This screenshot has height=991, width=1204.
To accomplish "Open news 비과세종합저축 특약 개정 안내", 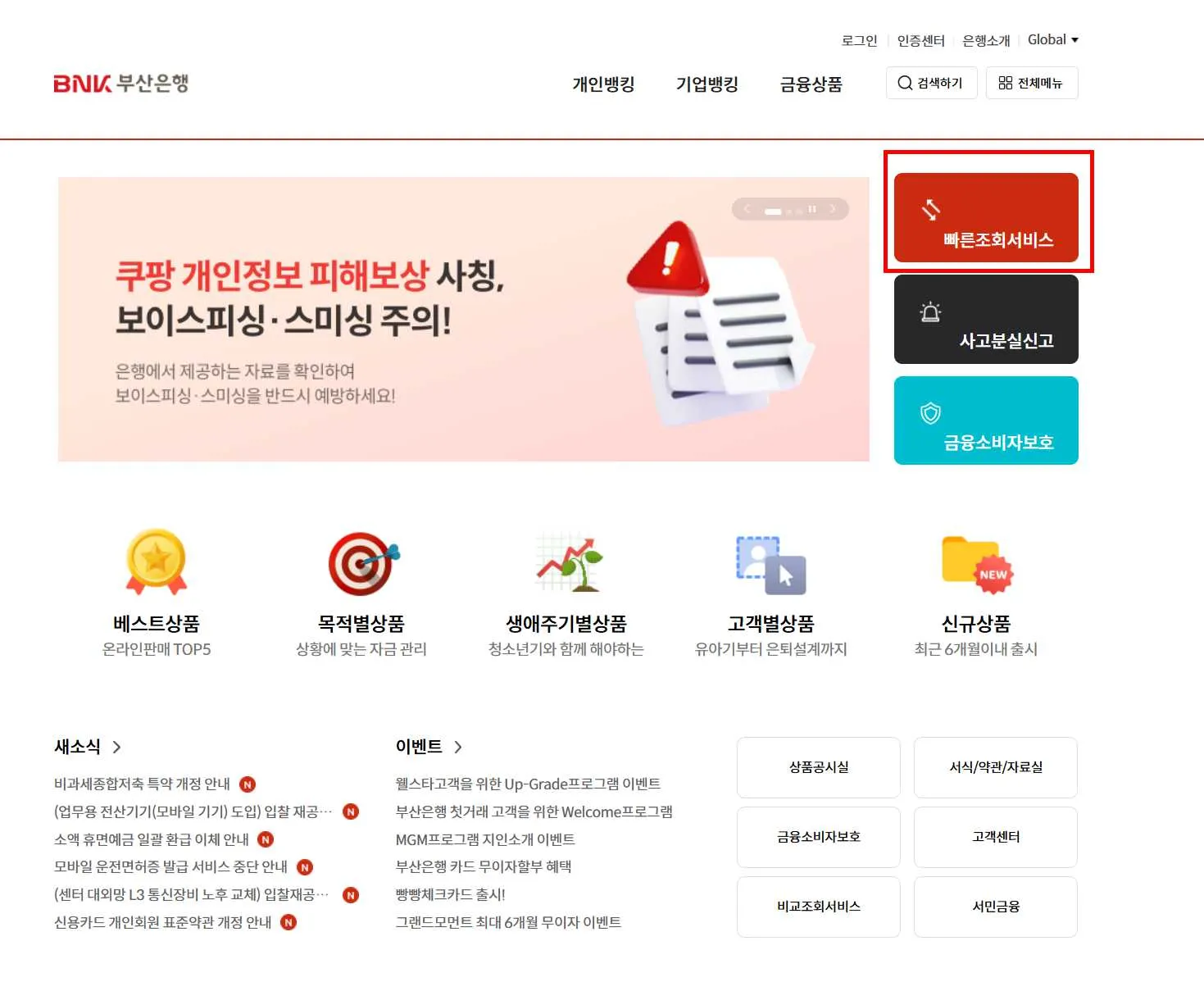I will tap(142, 784).
